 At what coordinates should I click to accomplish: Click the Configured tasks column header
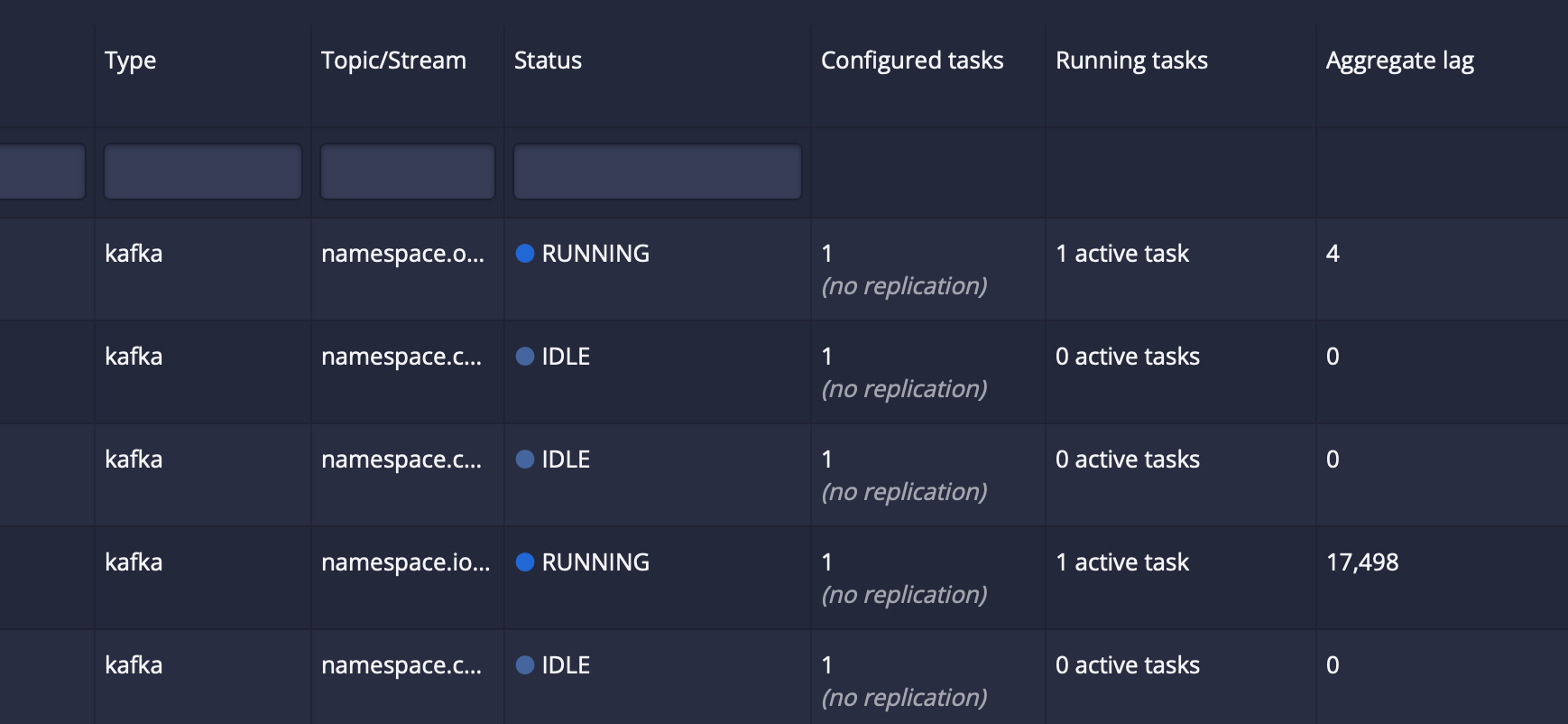coord(912,60)
